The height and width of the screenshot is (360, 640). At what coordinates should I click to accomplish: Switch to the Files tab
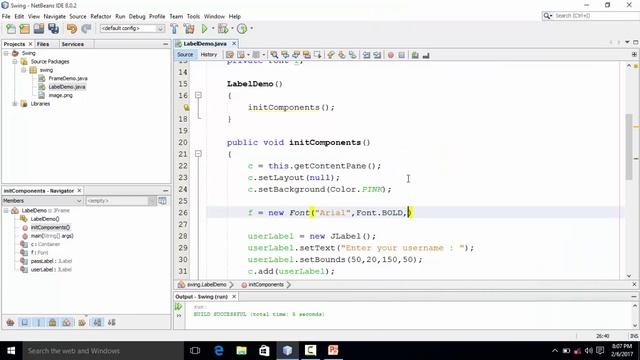pyautogui.click(x=43, y=44)
